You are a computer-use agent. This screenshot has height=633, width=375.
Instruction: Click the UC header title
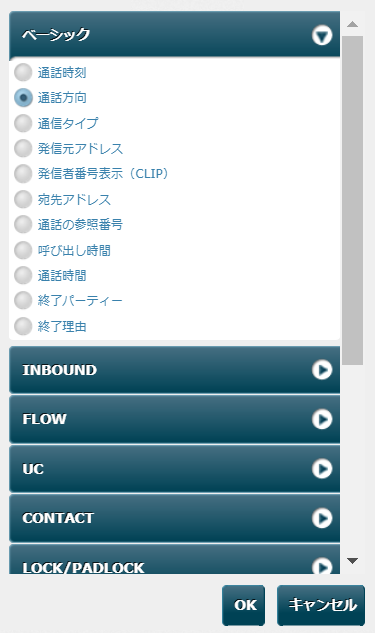tap(33, 469)
